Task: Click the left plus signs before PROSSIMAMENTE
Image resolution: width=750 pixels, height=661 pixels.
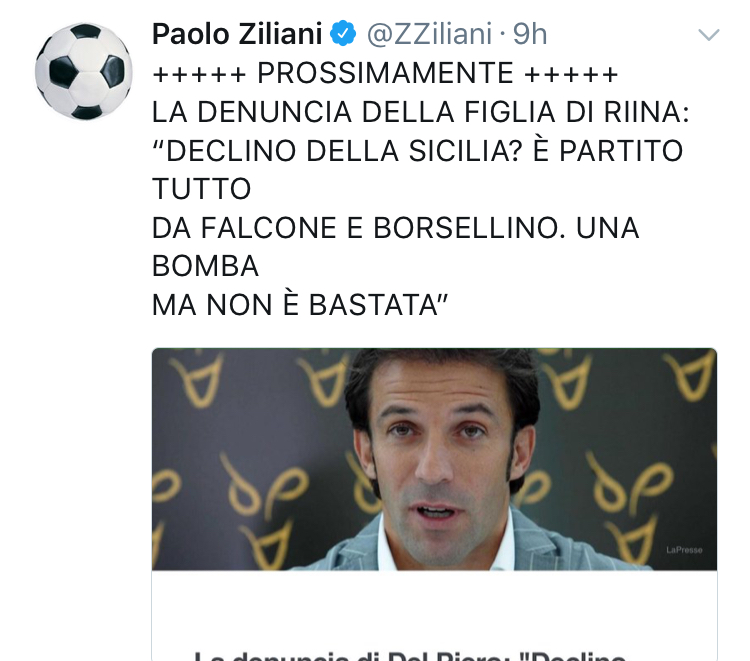Action: [x=199, y=75]
